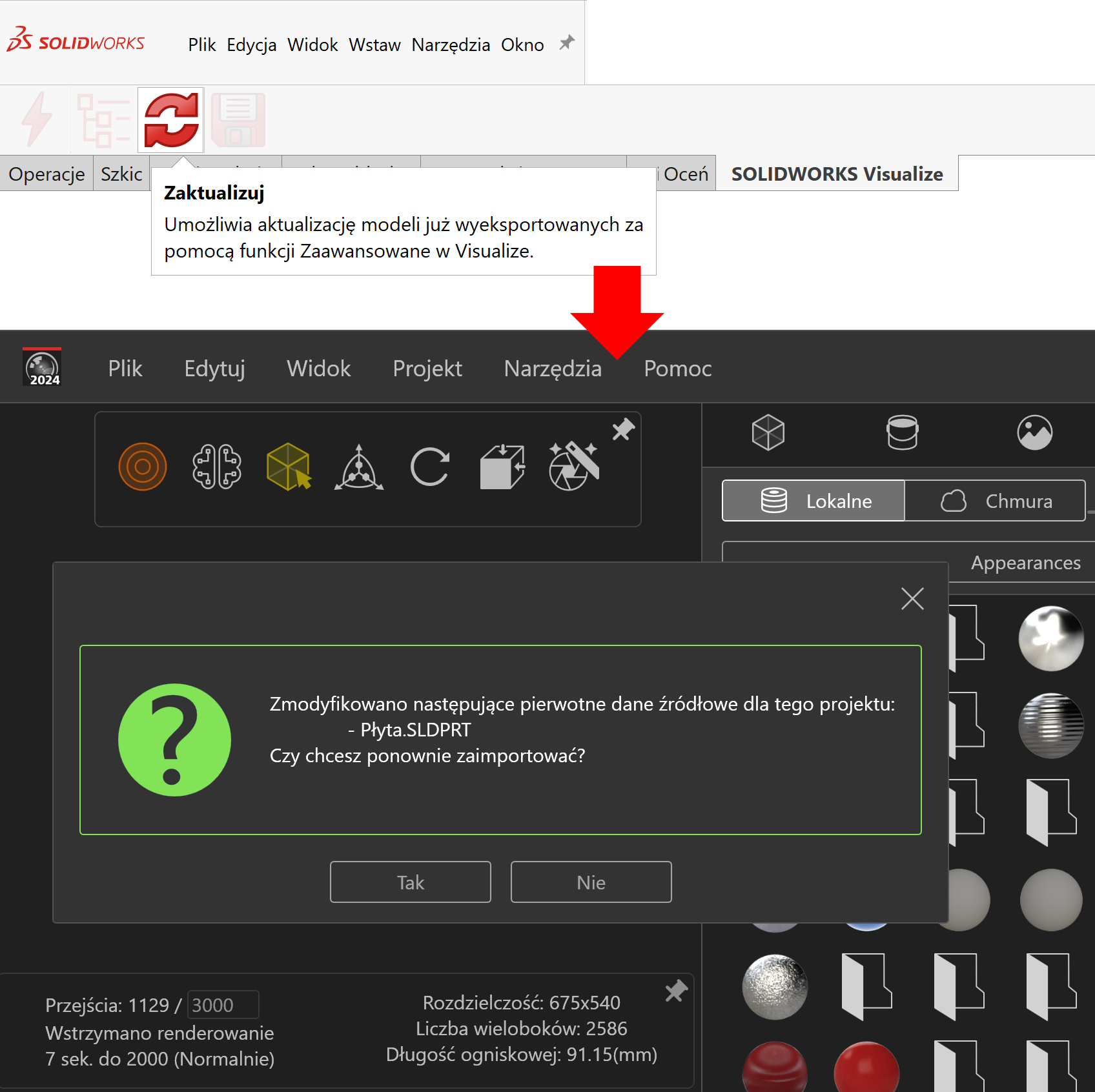Switch library to Lokalne
1095x1092 pixels.
pos(814,500)
